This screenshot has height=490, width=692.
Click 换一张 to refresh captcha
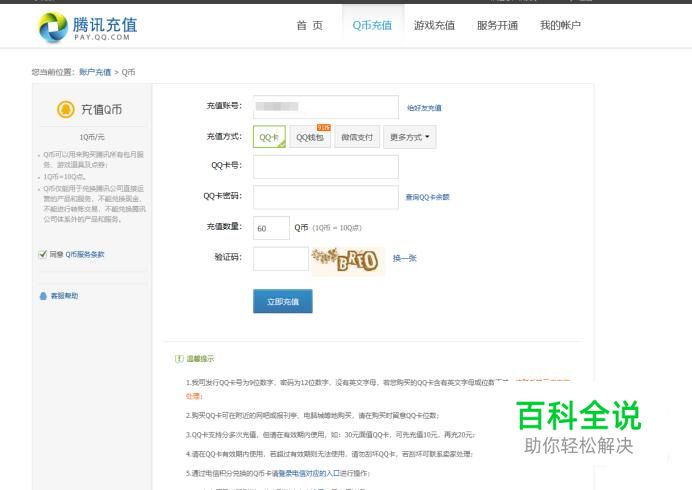(x=404, y=258)
